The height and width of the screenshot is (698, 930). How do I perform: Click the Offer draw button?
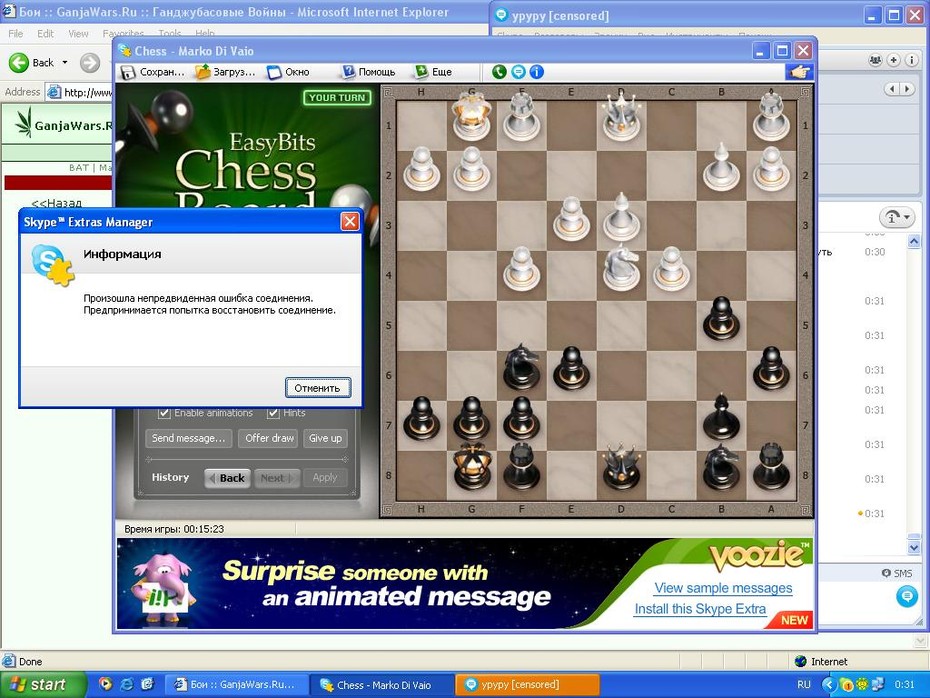point(269,438)
